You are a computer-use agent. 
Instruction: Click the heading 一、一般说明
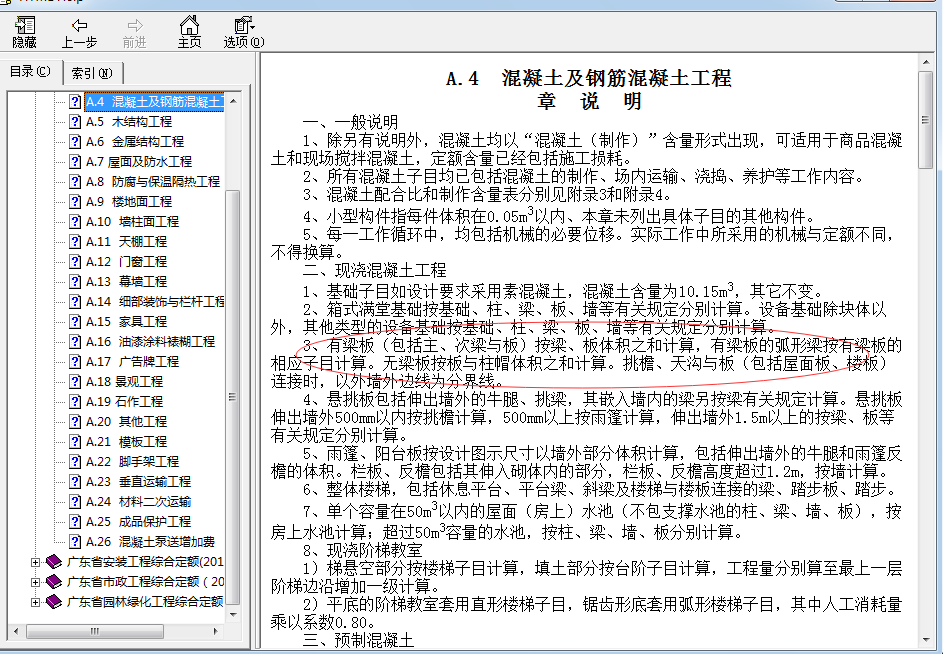click(x=350, y=122)
